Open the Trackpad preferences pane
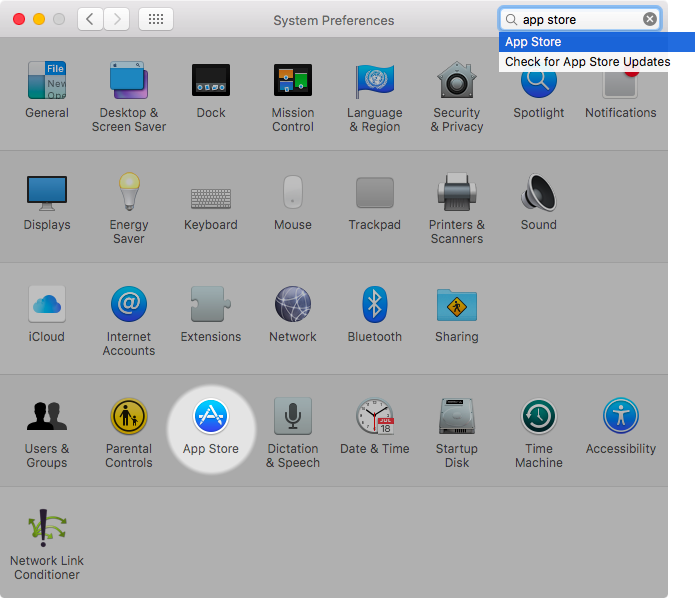Image resolution: width=695 pixels, height=598 pixels. 375,204
